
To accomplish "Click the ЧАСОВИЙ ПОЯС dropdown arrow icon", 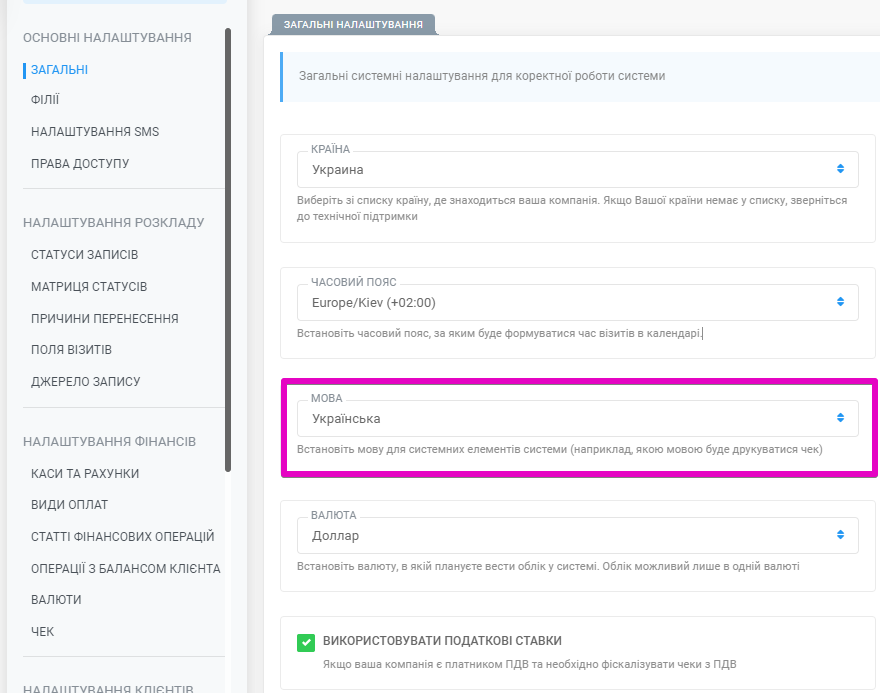I will tap(840, 302).
